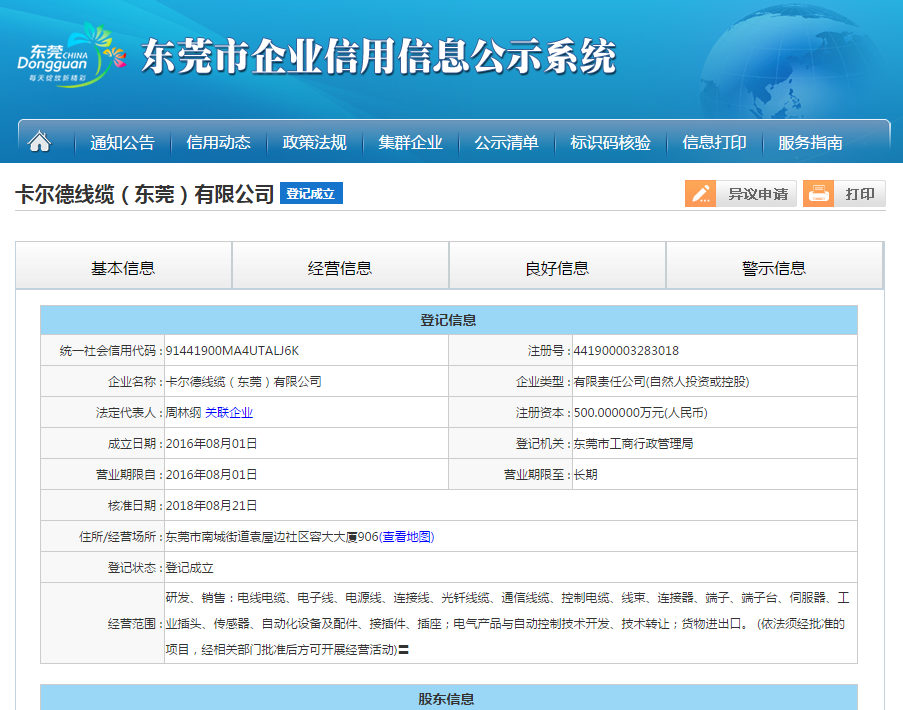The height and width of the screenshot is (710, 903).
Task: Click the 登记信息 section header
Action: coord(449,320)
